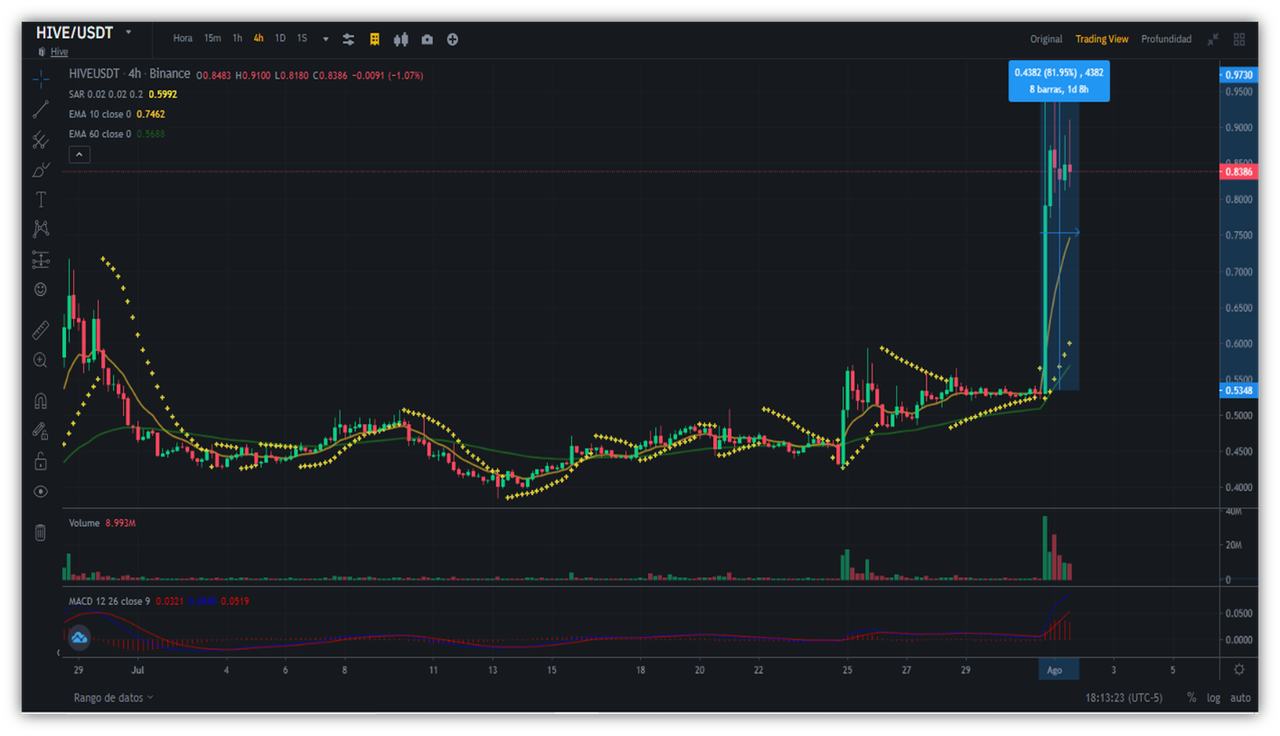Image resolution: width=1280 pixels, height=736 pixels.
Task: Open the pitchfork drawing tool
Action: pyautogui.click(x=41, y=140)
